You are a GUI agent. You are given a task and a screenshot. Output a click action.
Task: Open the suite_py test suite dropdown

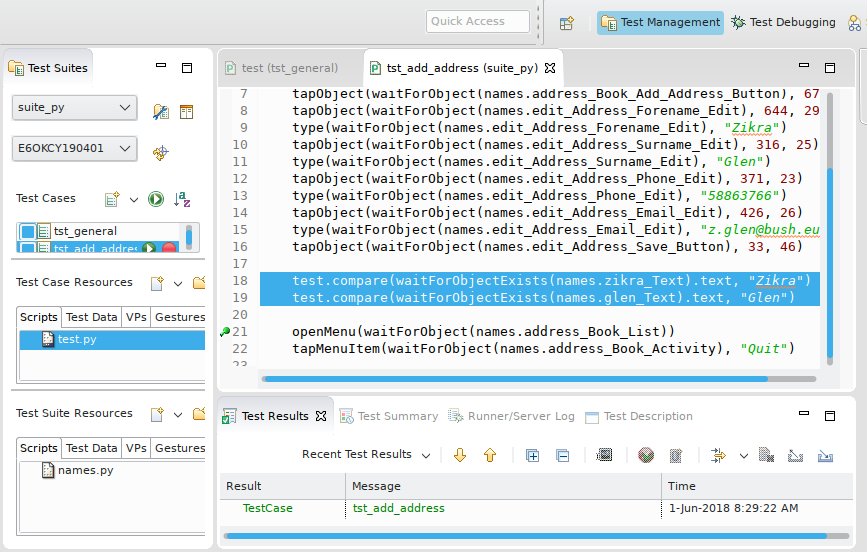click(x=74, y=107)
